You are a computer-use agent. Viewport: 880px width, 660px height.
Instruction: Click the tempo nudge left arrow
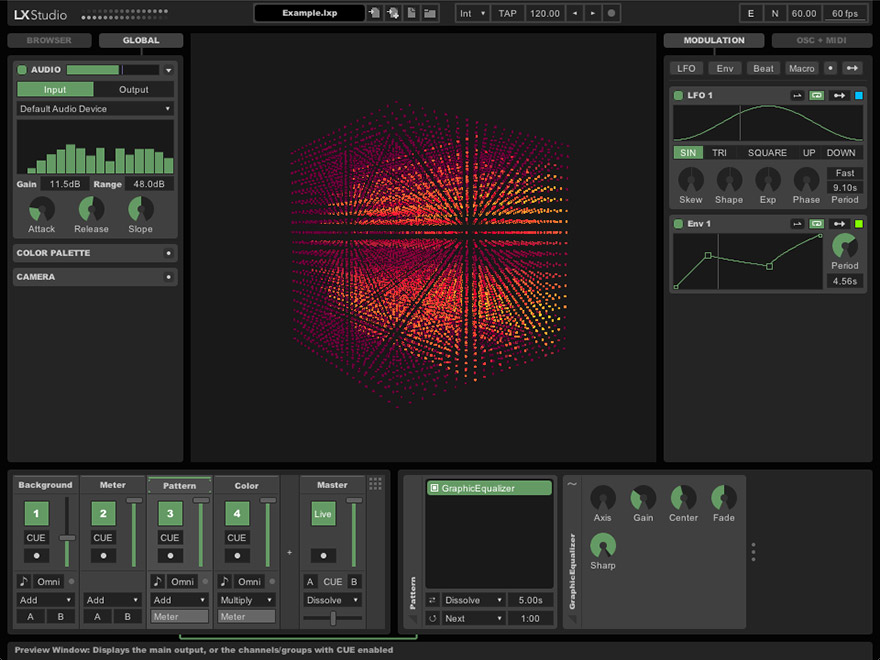point(575,13)
